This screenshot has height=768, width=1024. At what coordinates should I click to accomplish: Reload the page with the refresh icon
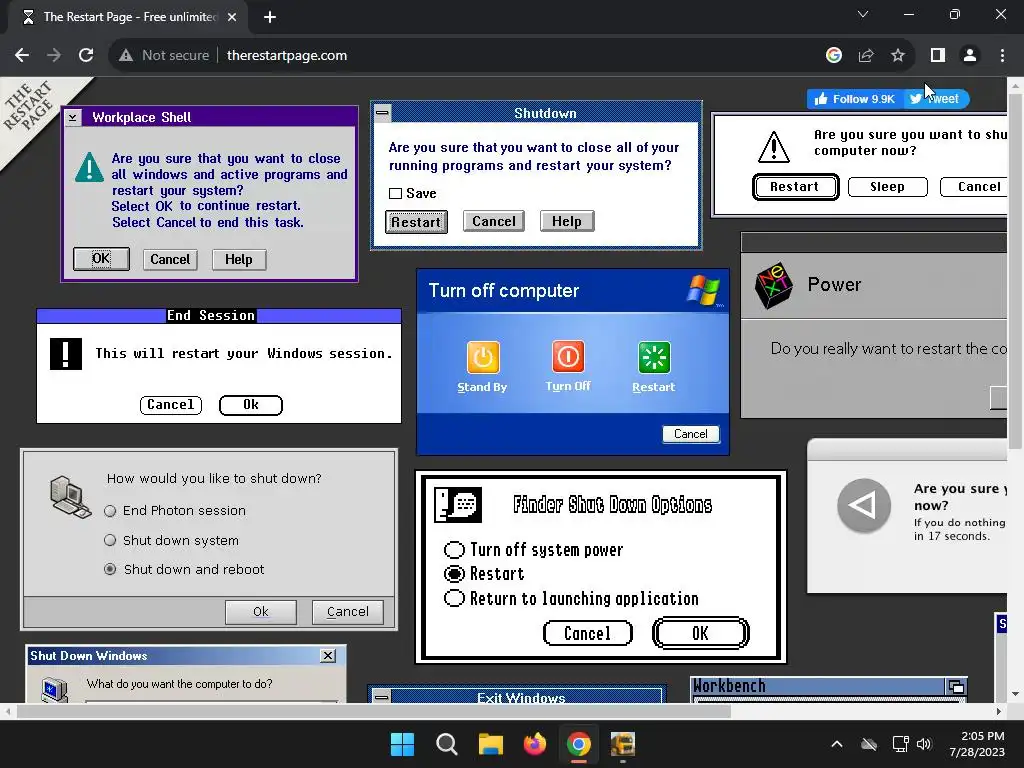(x=86, y=56)
